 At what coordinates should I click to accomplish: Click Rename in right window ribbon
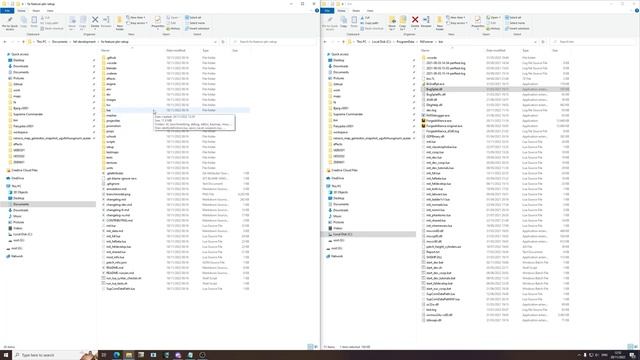click(x=426, y=22)
